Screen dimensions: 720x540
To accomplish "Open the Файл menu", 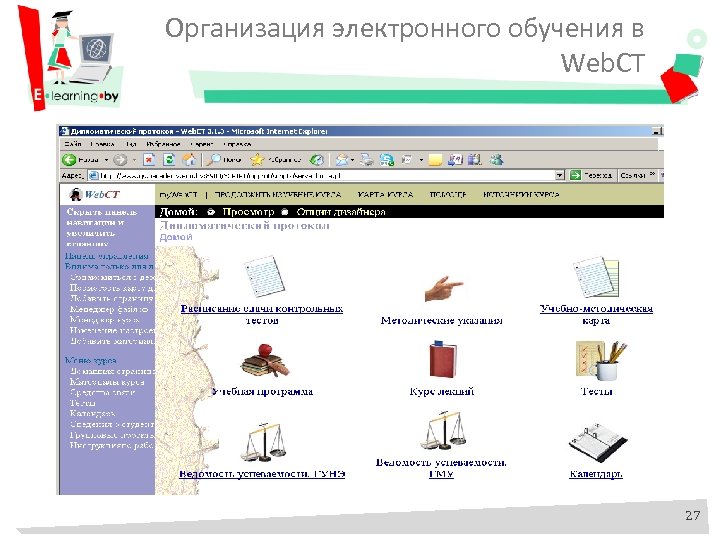I will (x=73, y=144).
